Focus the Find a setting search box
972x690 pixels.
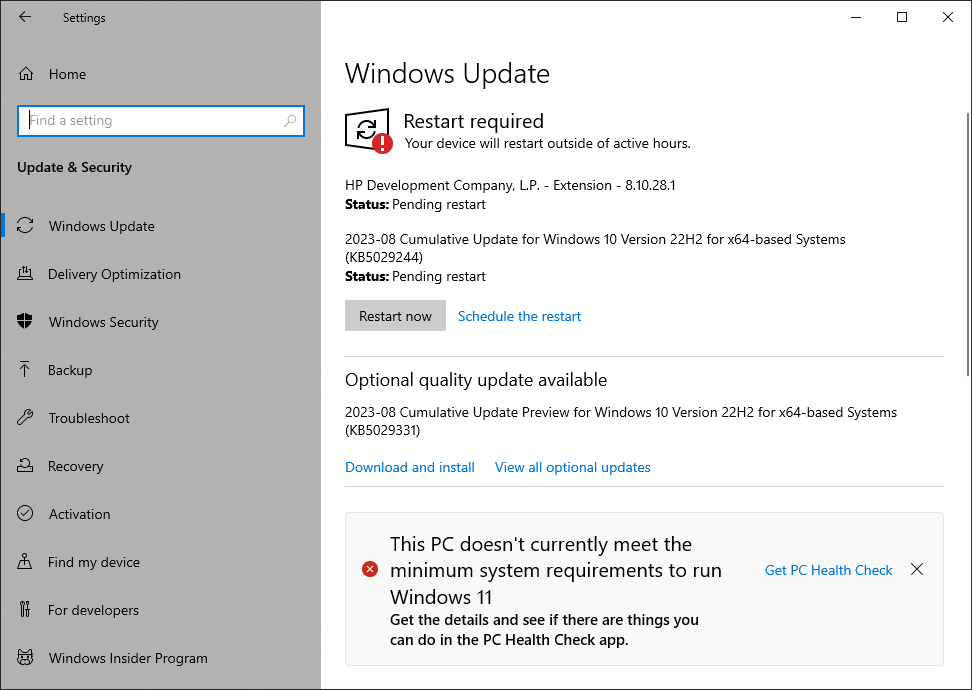click(150, 121)
